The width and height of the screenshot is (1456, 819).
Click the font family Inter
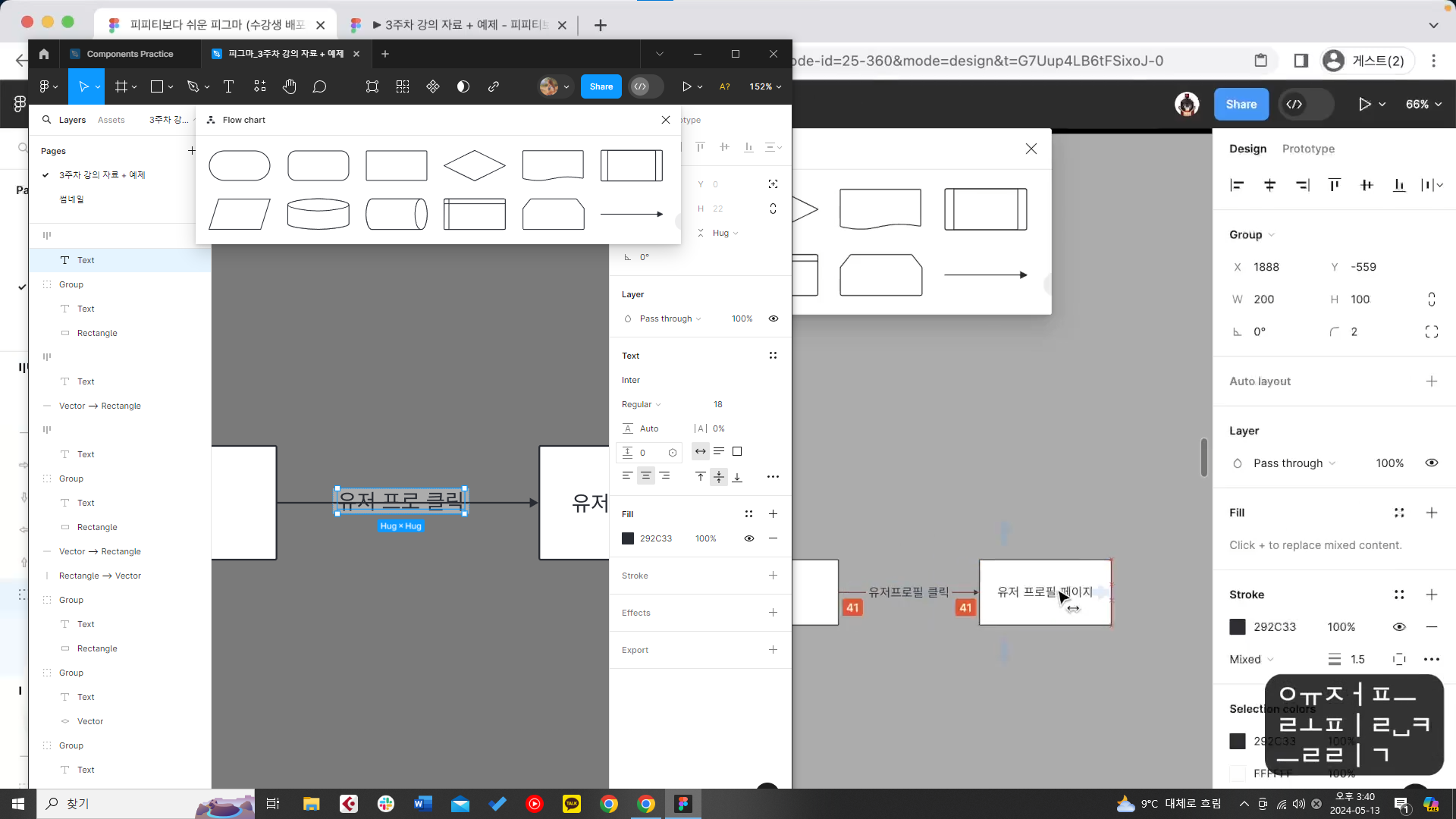coord(631,380)
